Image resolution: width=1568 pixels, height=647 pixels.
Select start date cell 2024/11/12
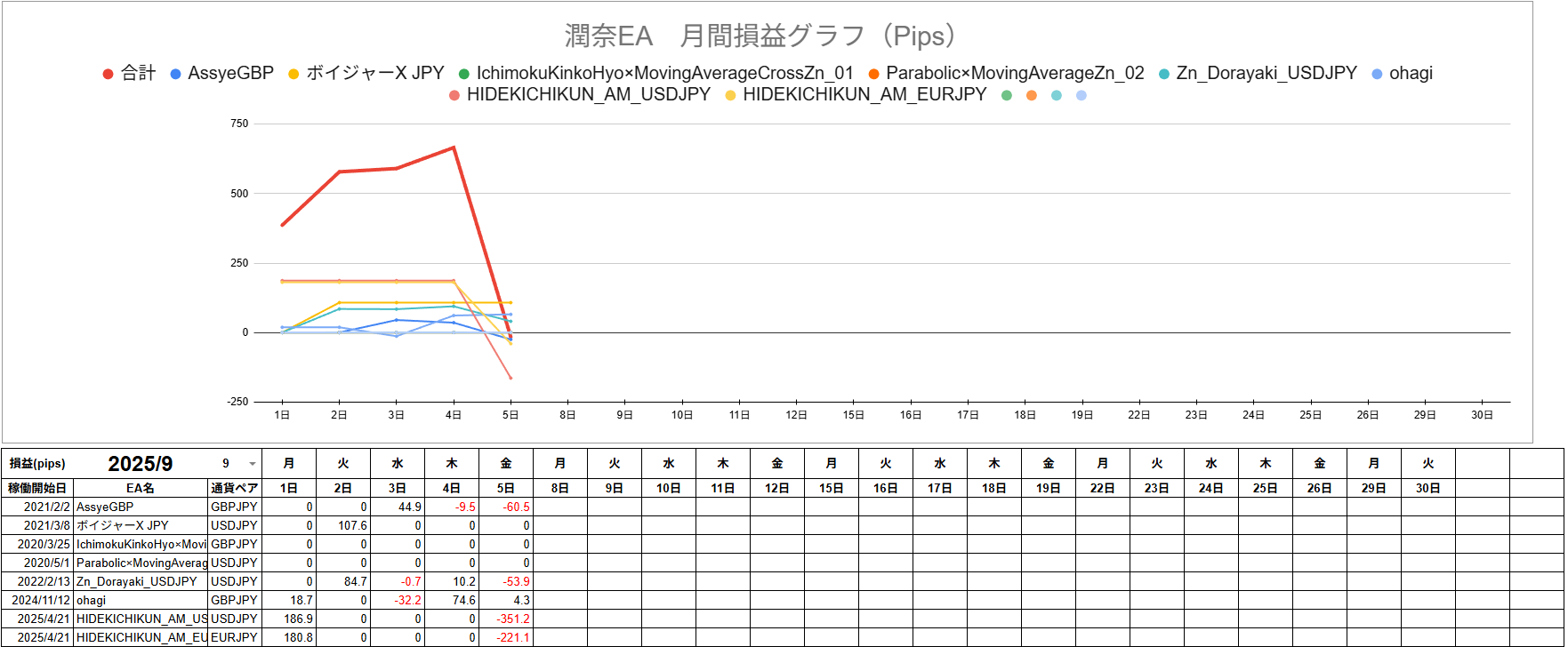tap(37, 600)
